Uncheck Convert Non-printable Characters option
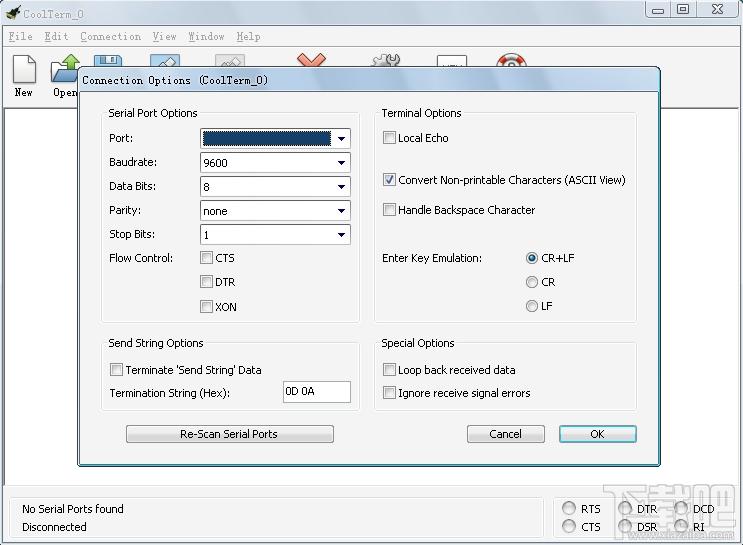The image size is (743, 545). tap(389, 180)
